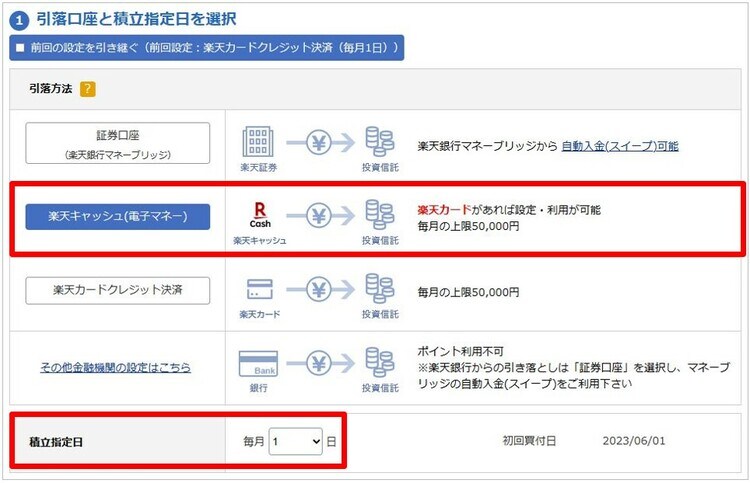Open その他金融機関の設定はこちら link
This screenshot has height=483, width=750.
(x=115, y=368)
